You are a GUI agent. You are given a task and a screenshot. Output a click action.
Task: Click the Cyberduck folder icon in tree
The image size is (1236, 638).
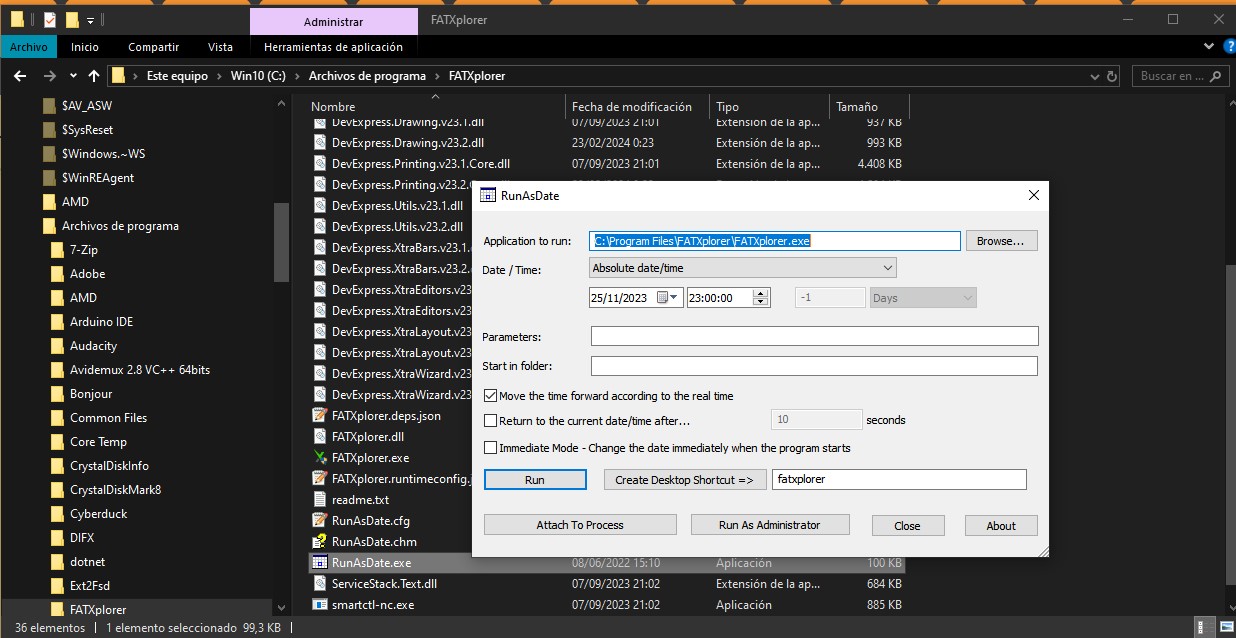coord(58,514)
